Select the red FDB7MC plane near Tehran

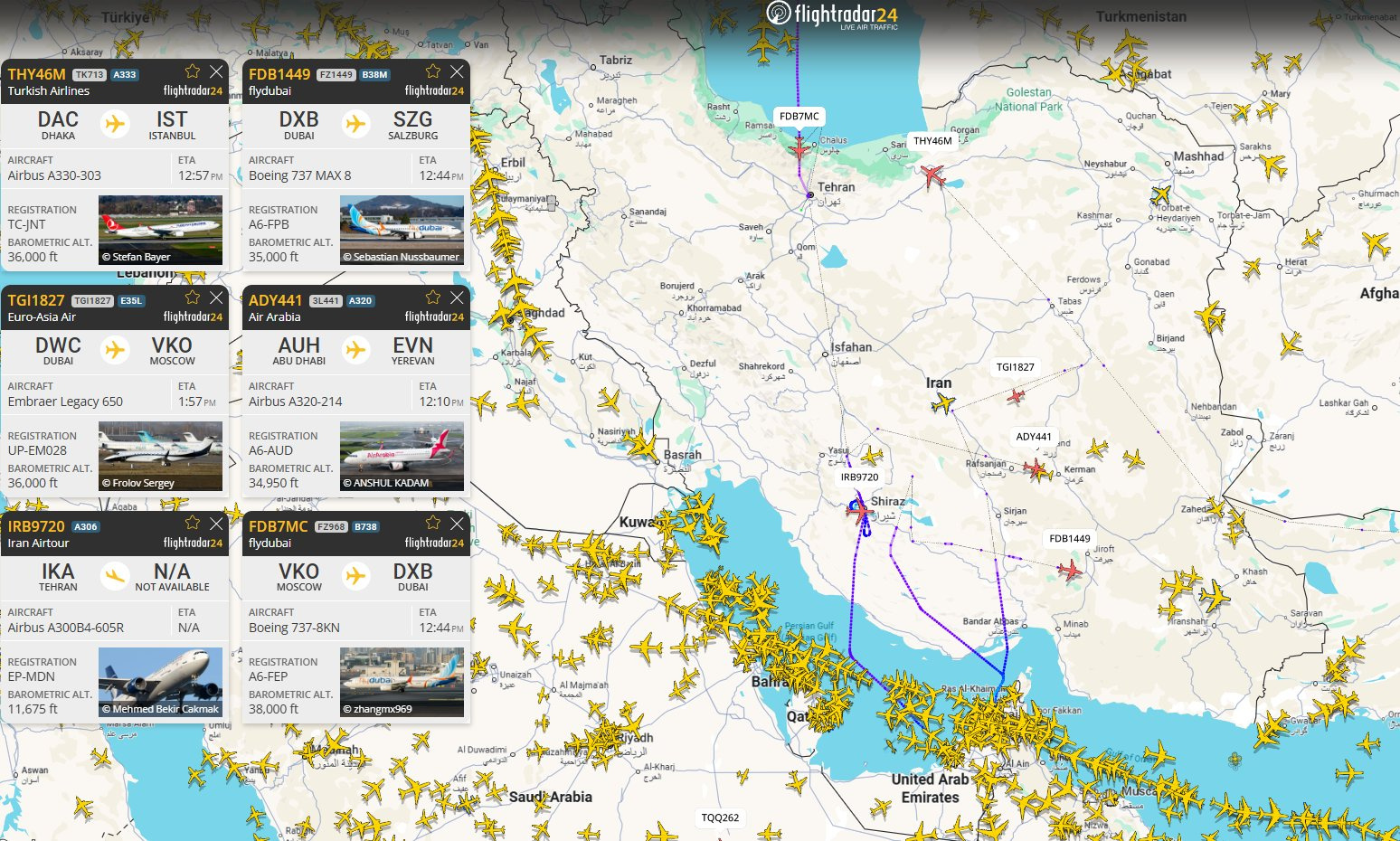point(799,147)
